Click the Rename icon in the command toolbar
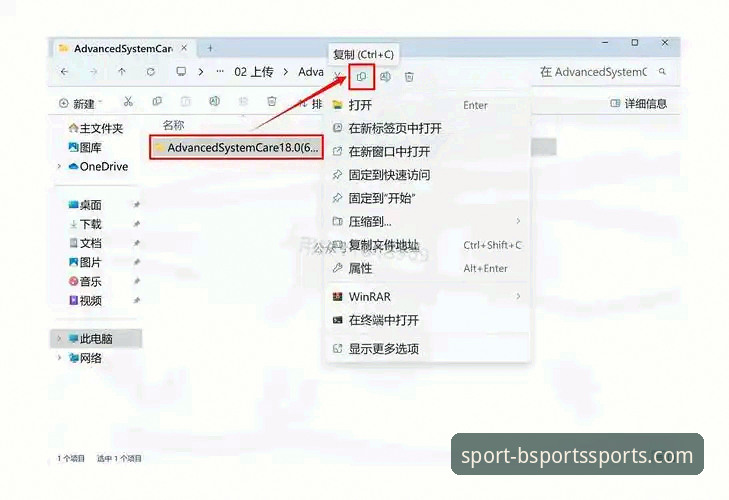 (x=214, y=101)
